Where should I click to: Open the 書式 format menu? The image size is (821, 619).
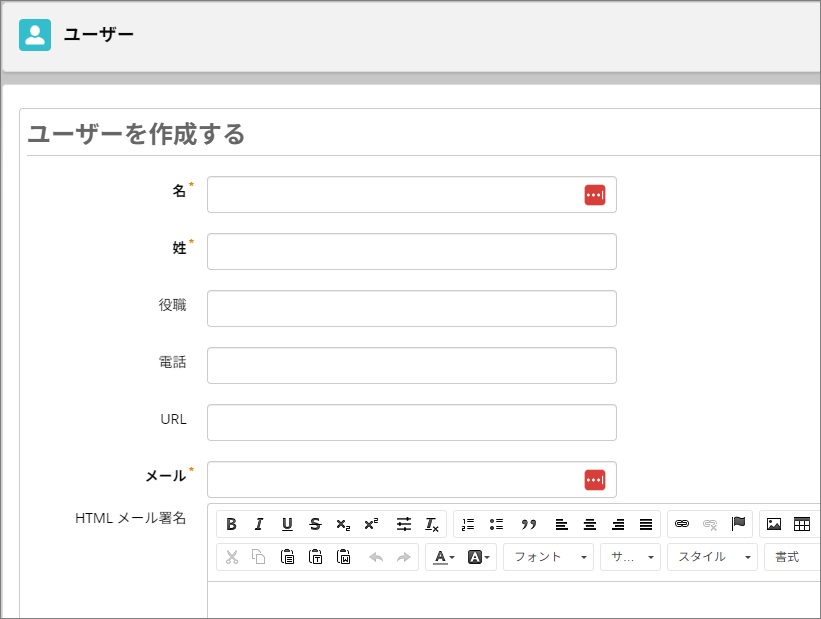click(791, 557)
